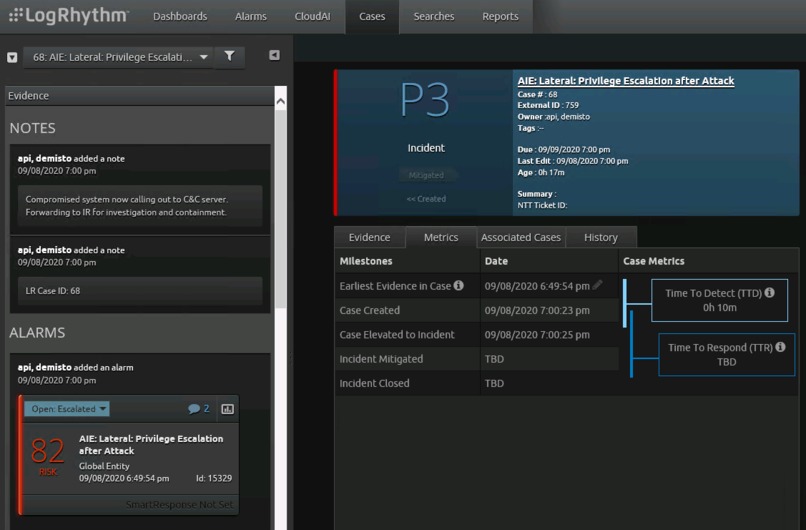Screen dimensions: 806x530
Task: Click the Owner api, demisto field
Action: pyautogui.click(x=554, y=116)
